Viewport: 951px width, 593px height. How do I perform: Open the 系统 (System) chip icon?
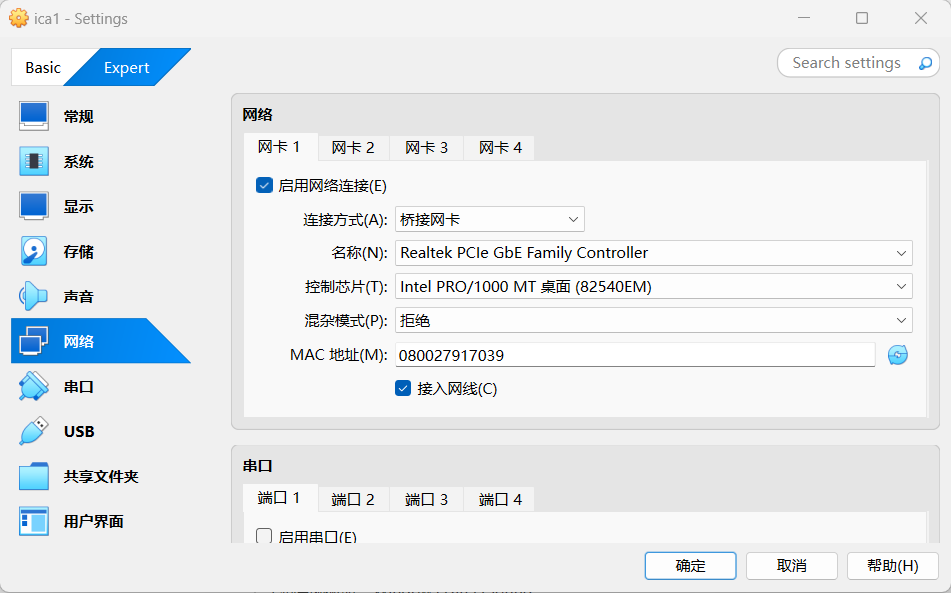coord(33,161)
